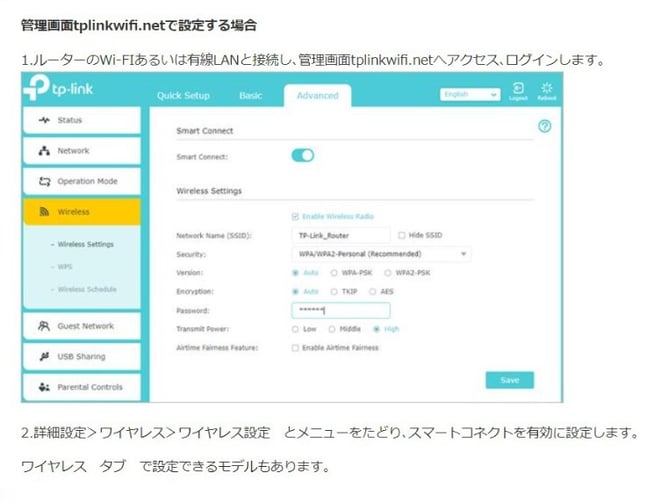Click the Save button
Image resolution: width=661 pixels, height=502 pixels.
(x=510, y=380)
